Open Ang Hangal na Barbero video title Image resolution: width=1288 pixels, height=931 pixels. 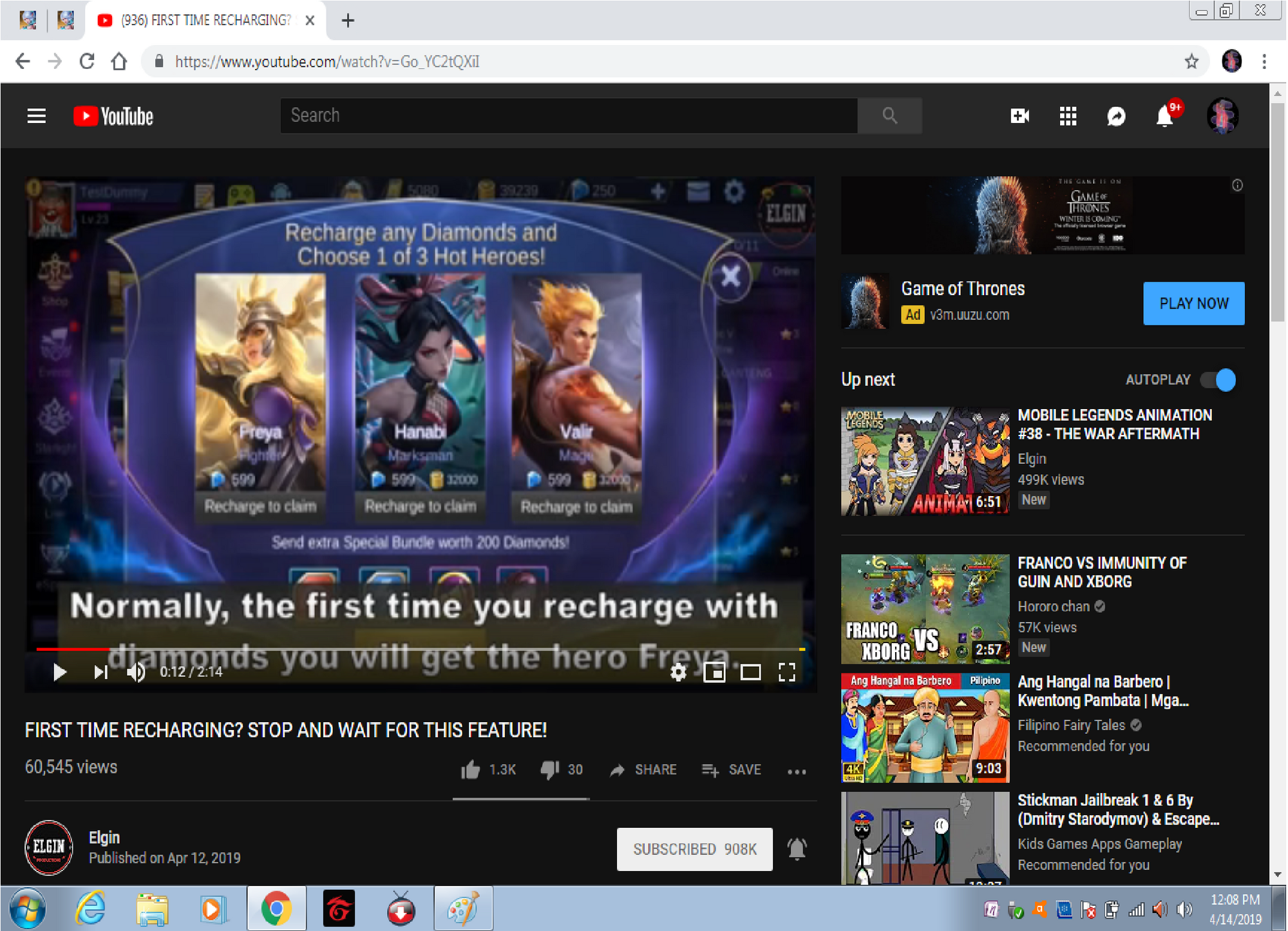click(1103, 691)
